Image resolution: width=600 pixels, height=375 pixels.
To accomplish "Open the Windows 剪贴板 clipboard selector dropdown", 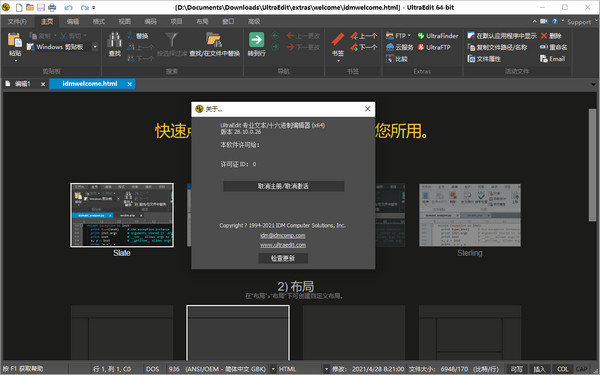I will [95, 47].
